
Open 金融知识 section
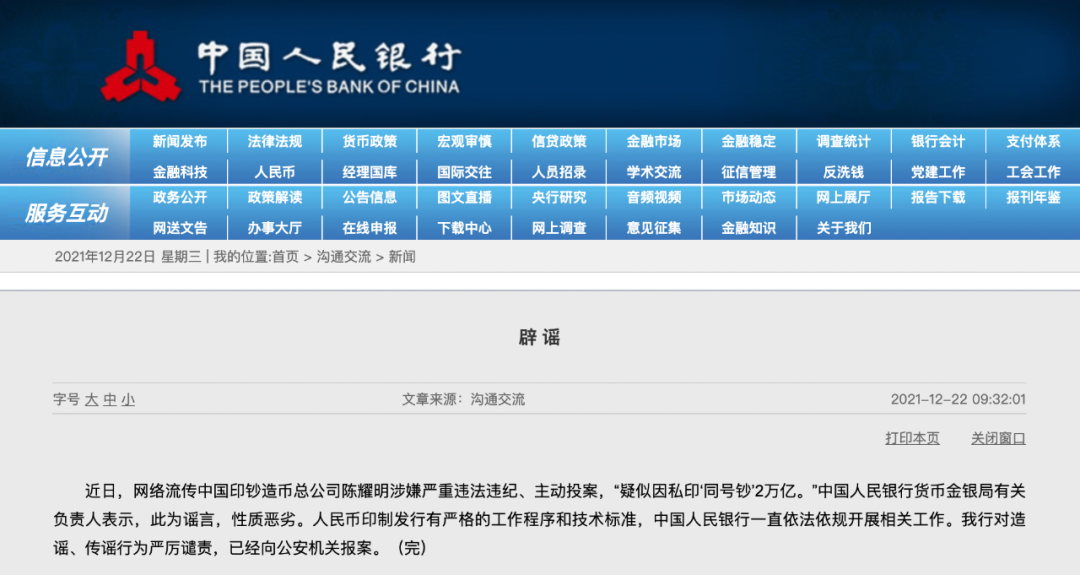point(749,228)
